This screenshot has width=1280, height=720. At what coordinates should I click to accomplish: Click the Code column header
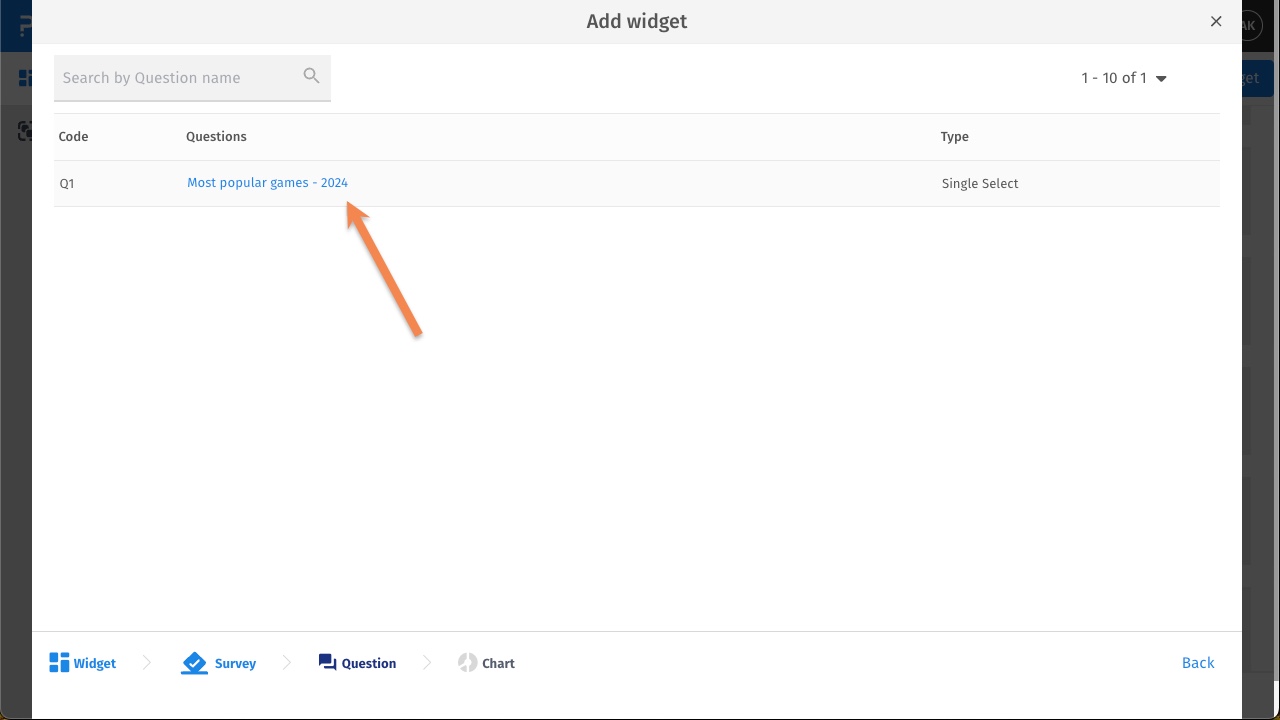[73, 137]
